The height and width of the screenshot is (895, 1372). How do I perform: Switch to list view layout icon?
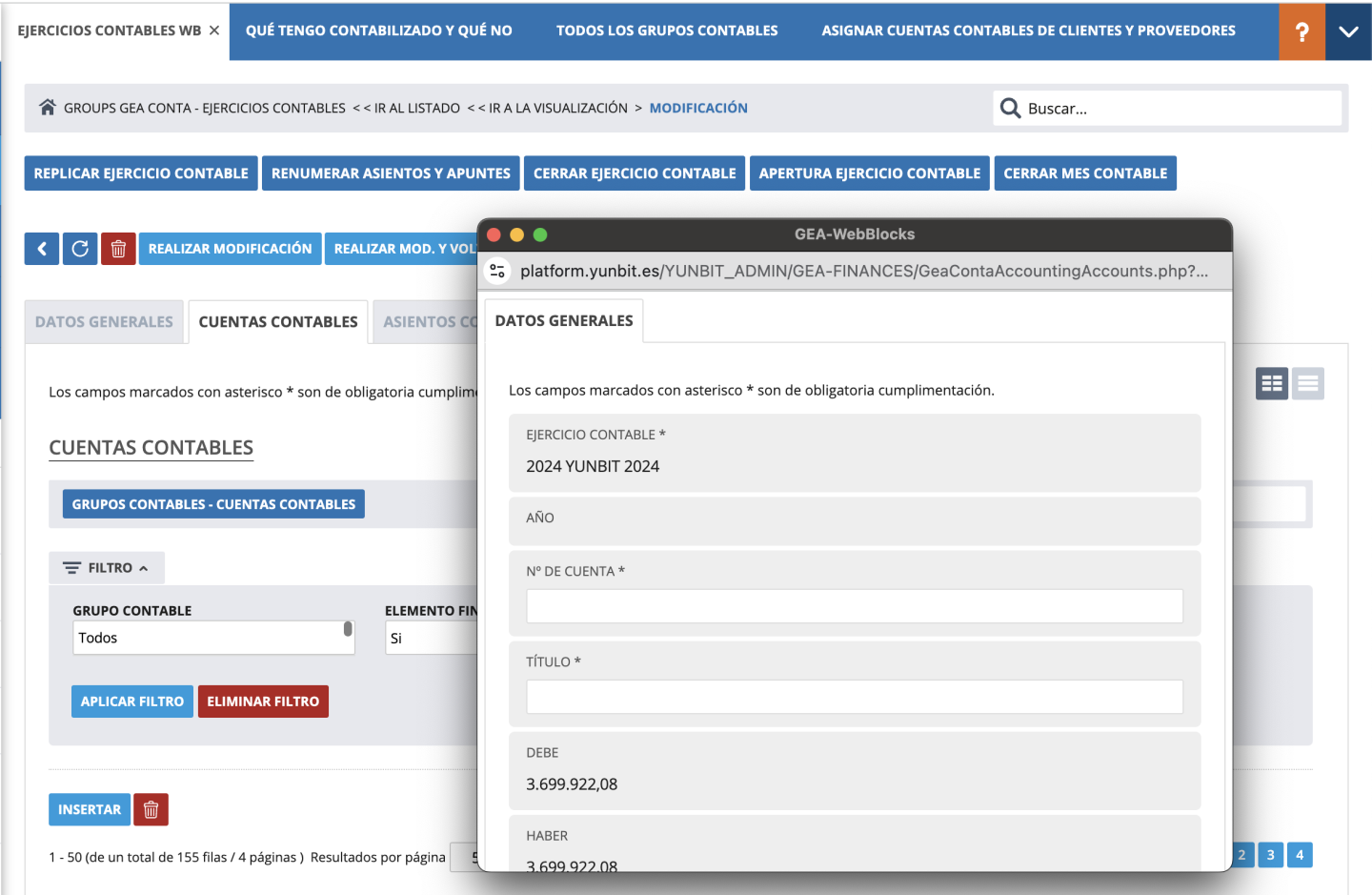pyautogui.click(x=1308, y=384)
